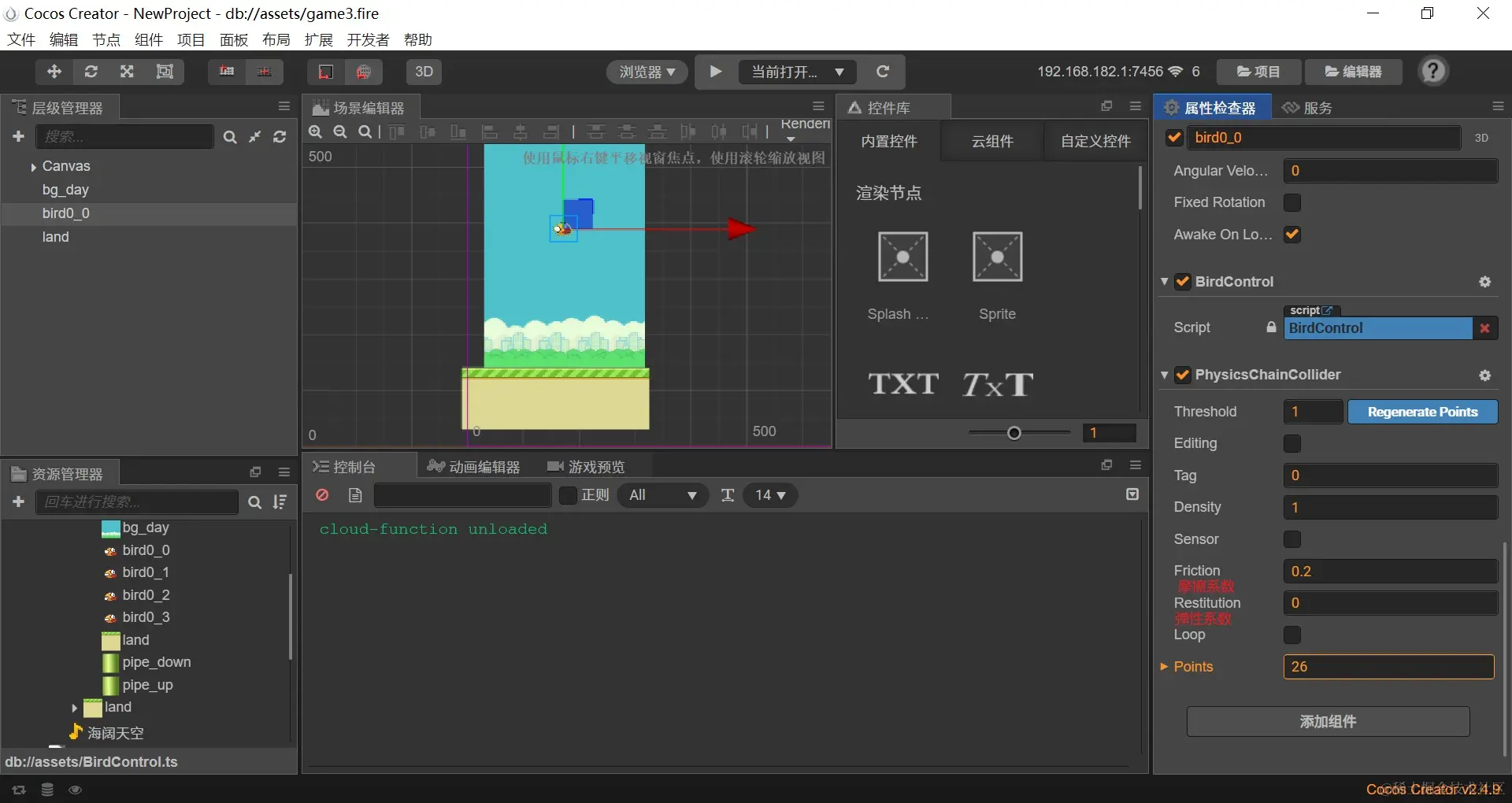This screenshot has height=803, width=1512.
Task: Expand the Canvas node
Action: [33, 167]
